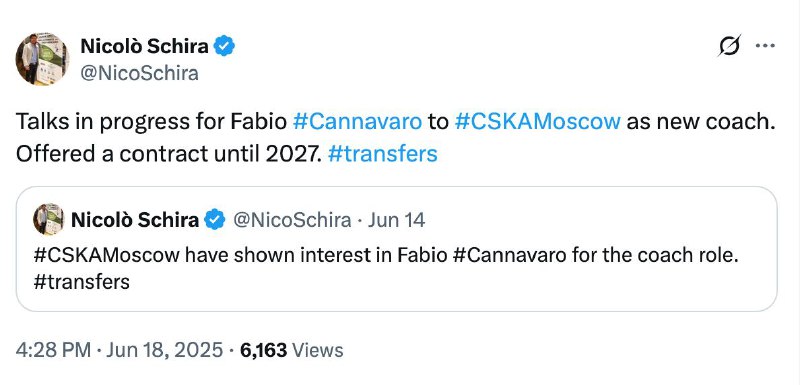
Task: Click #CSKAMoscow text in the quoted tweet
Action: click(x=107, y=255)
